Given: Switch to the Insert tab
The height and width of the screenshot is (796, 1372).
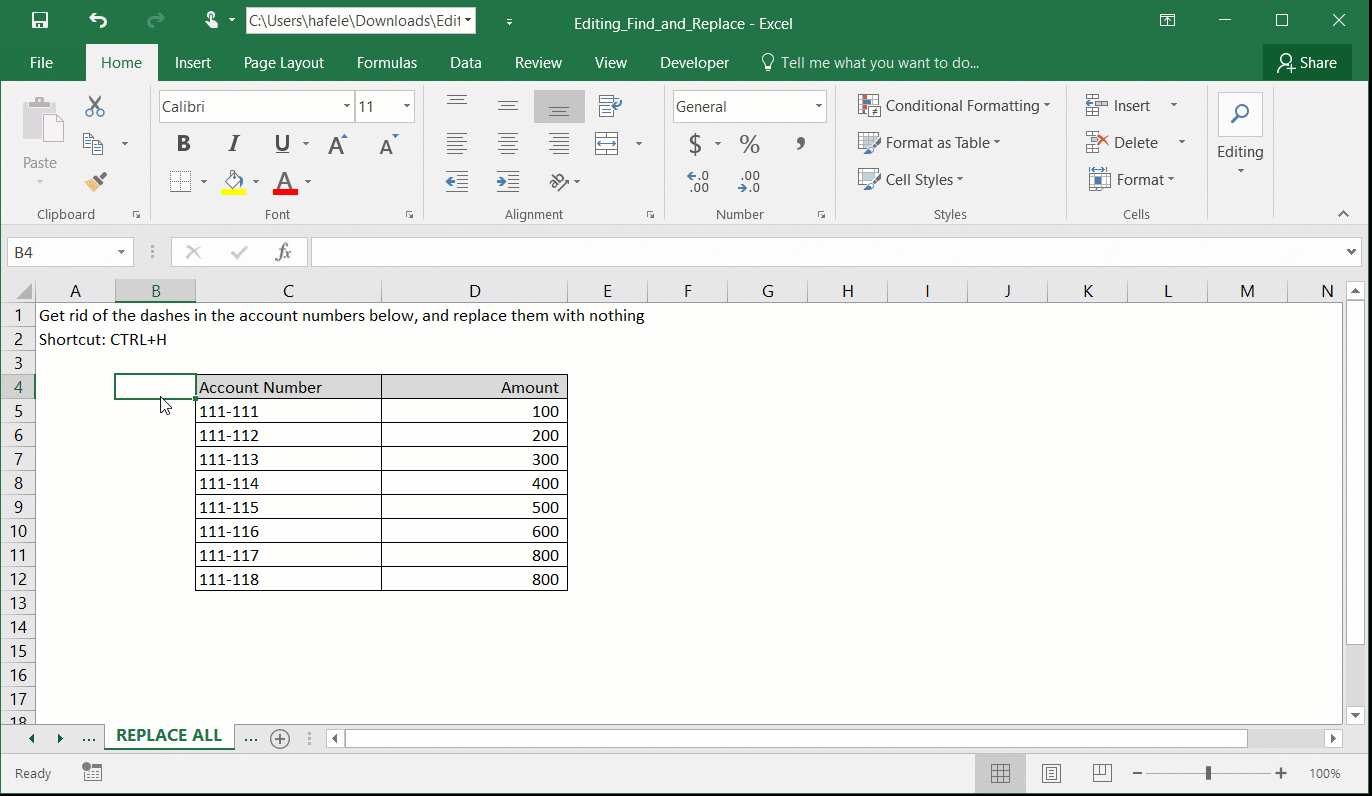Looking at the screenshot, I should [193, 62].
